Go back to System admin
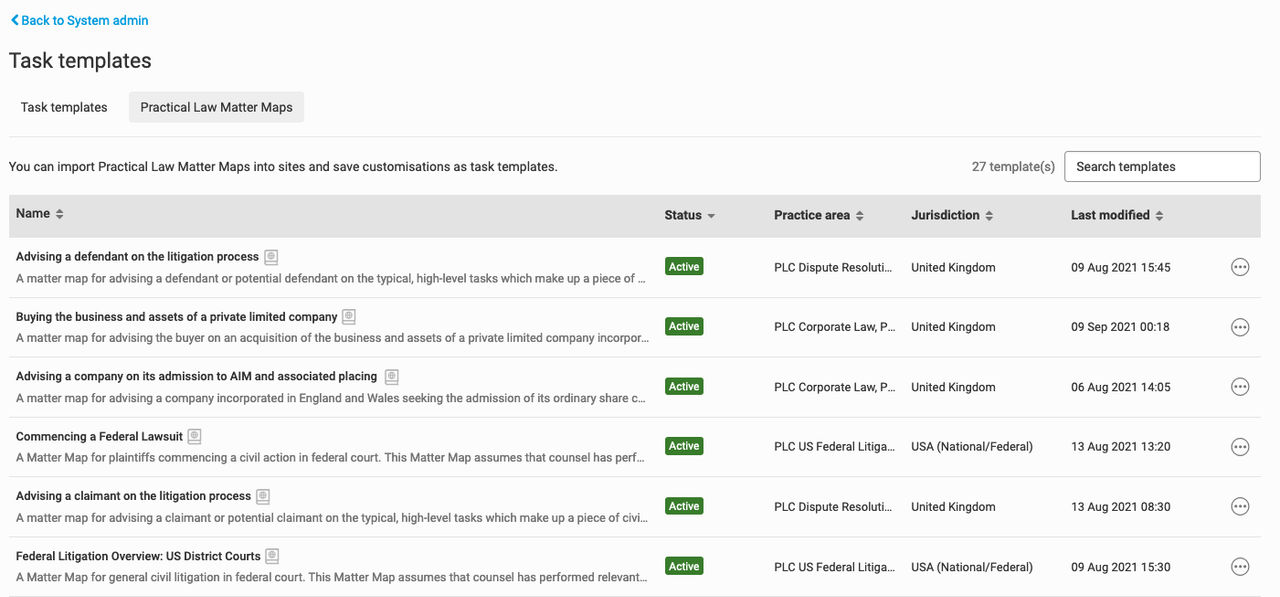This screenshot has height=597, width=1280. [79, 20]
